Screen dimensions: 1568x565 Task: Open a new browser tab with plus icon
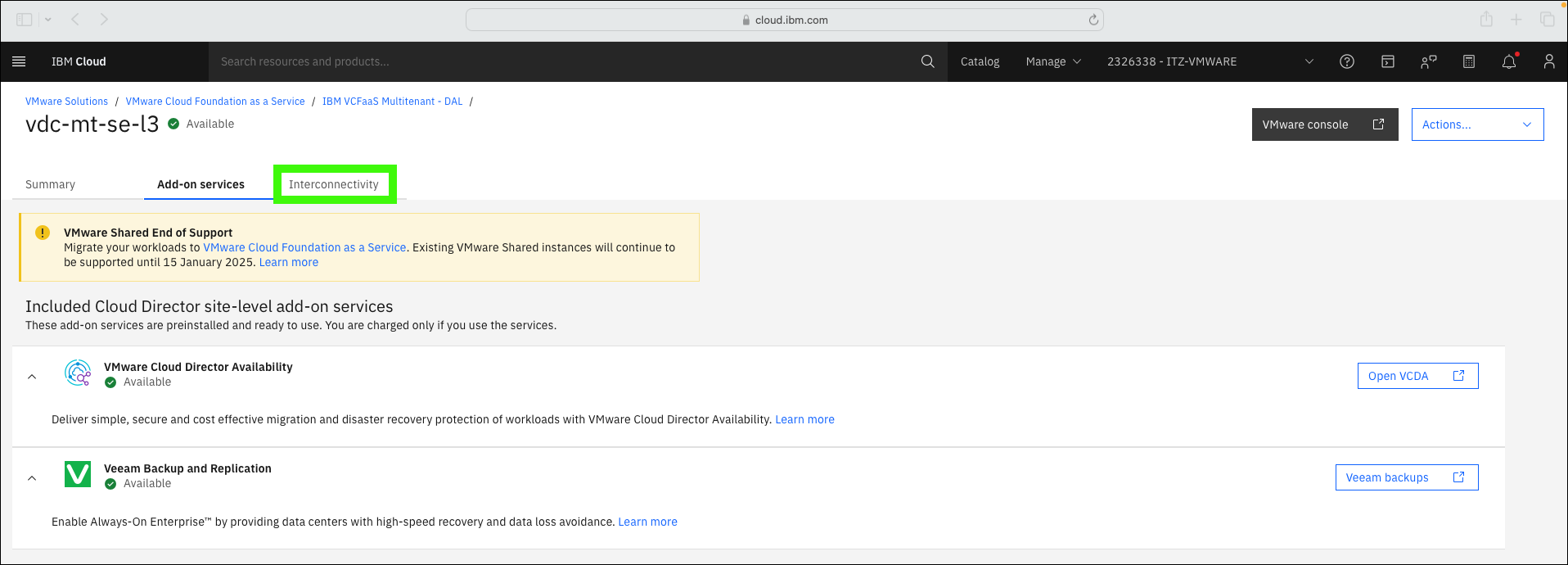tap(1516, 19)
